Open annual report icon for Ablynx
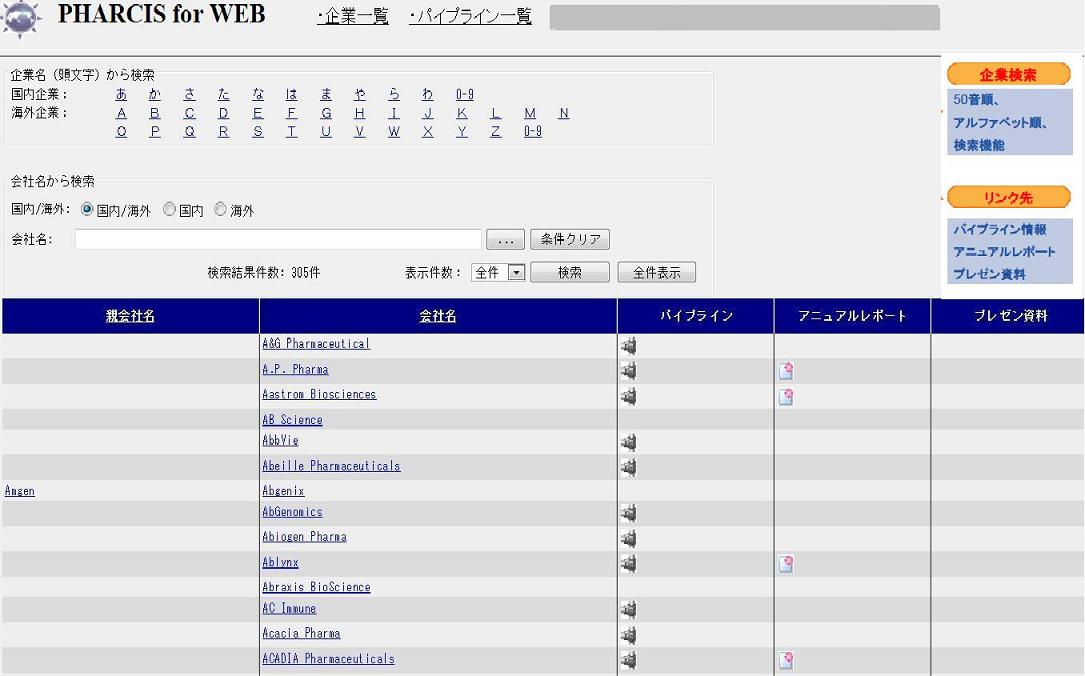The image size is (1085, 676). (x=785, y=564)
